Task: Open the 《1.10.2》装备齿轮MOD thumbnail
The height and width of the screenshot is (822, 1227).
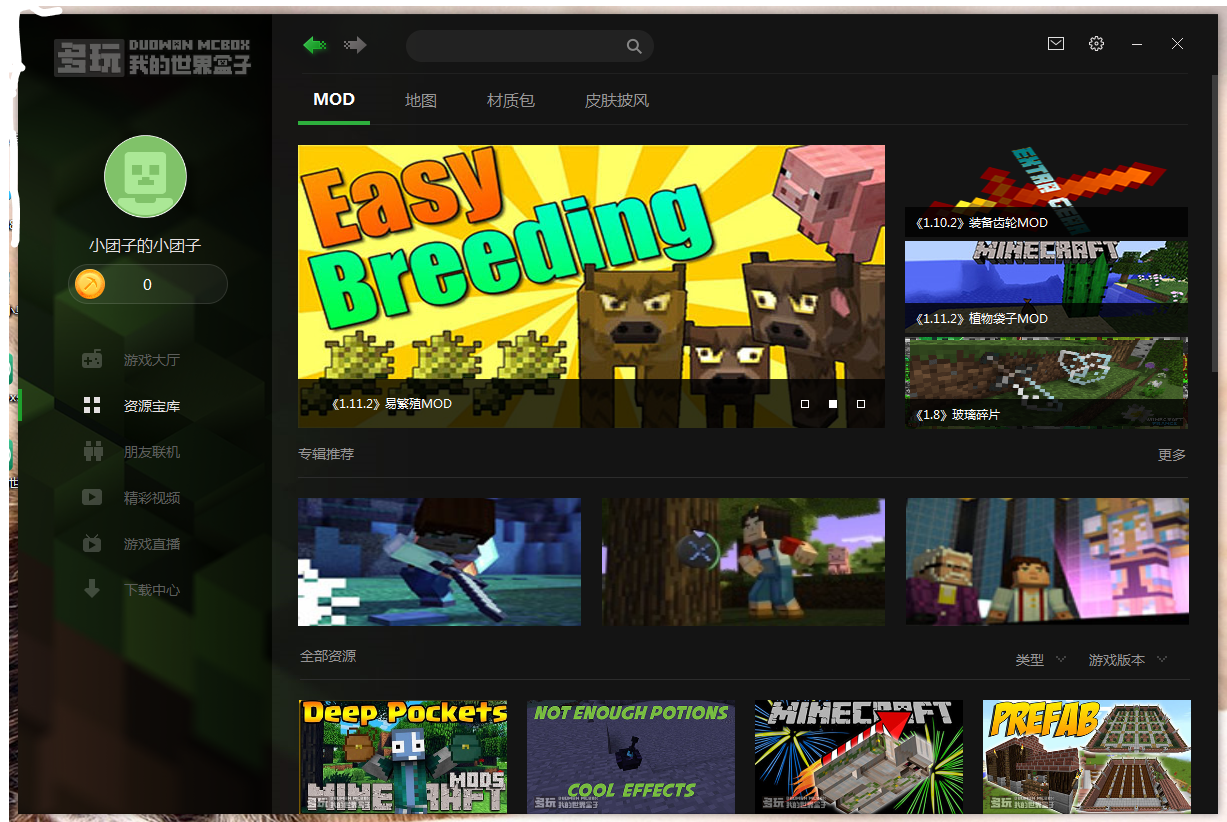Action: tap(1047, 190)
